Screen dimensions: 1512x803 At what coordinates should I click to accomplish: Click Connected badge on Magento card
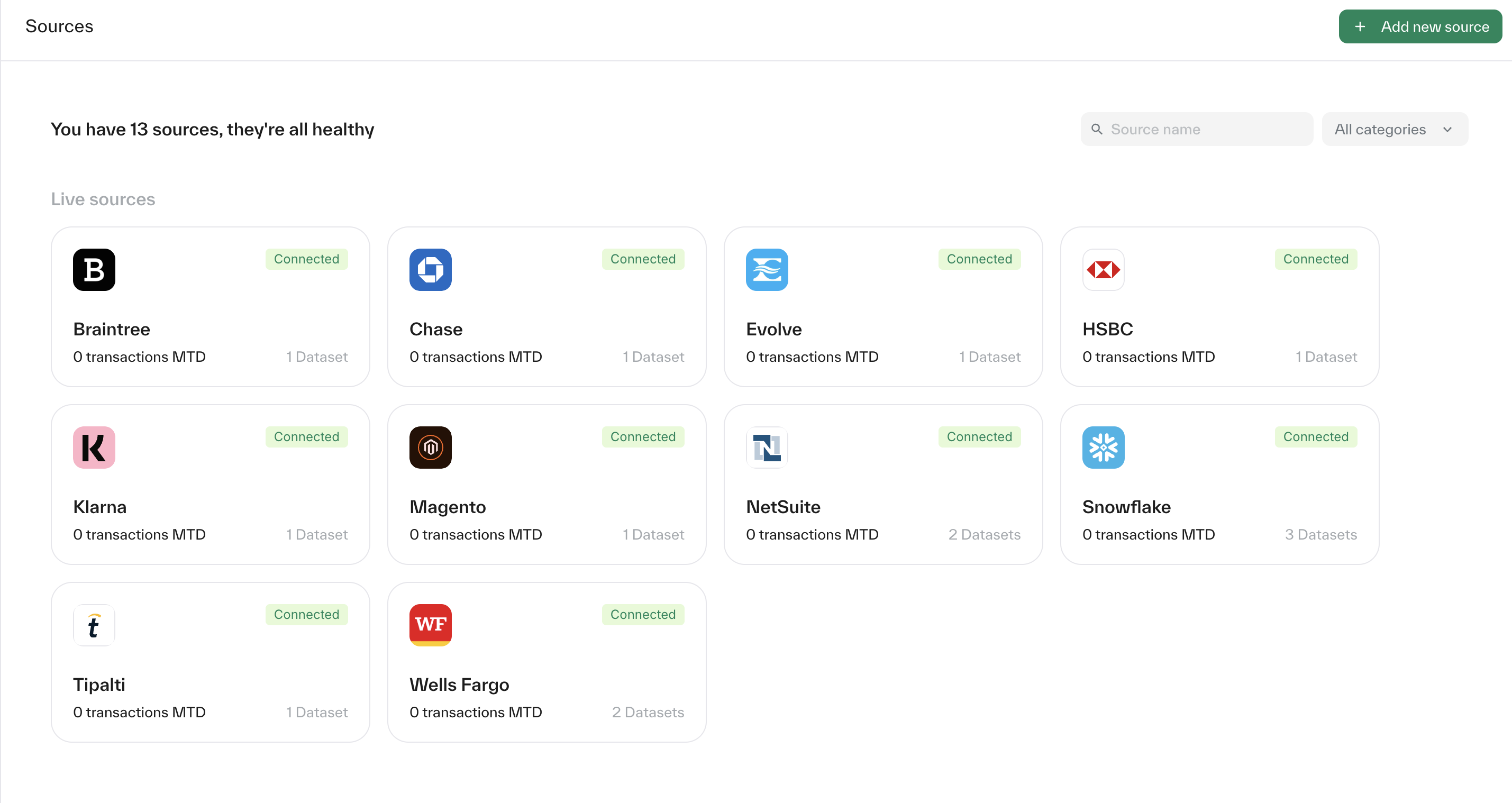[x=643, y=437]
